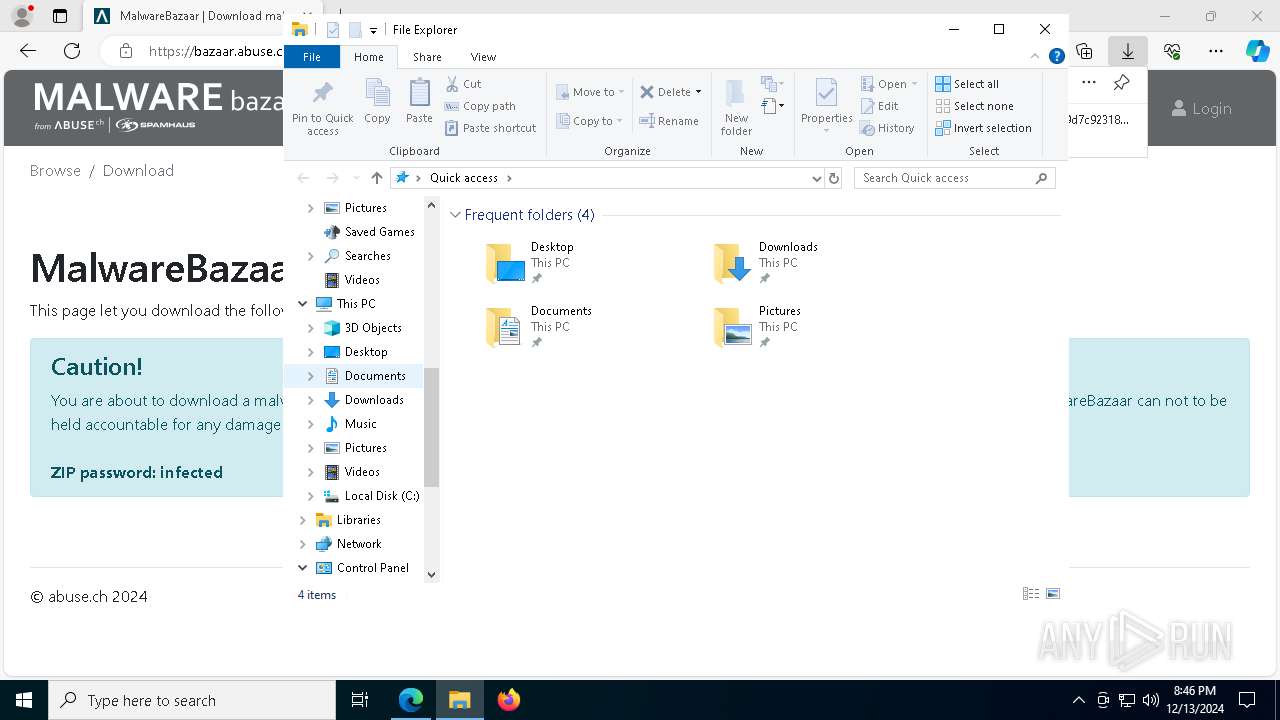Click the Copy ribbon icon

377,93
